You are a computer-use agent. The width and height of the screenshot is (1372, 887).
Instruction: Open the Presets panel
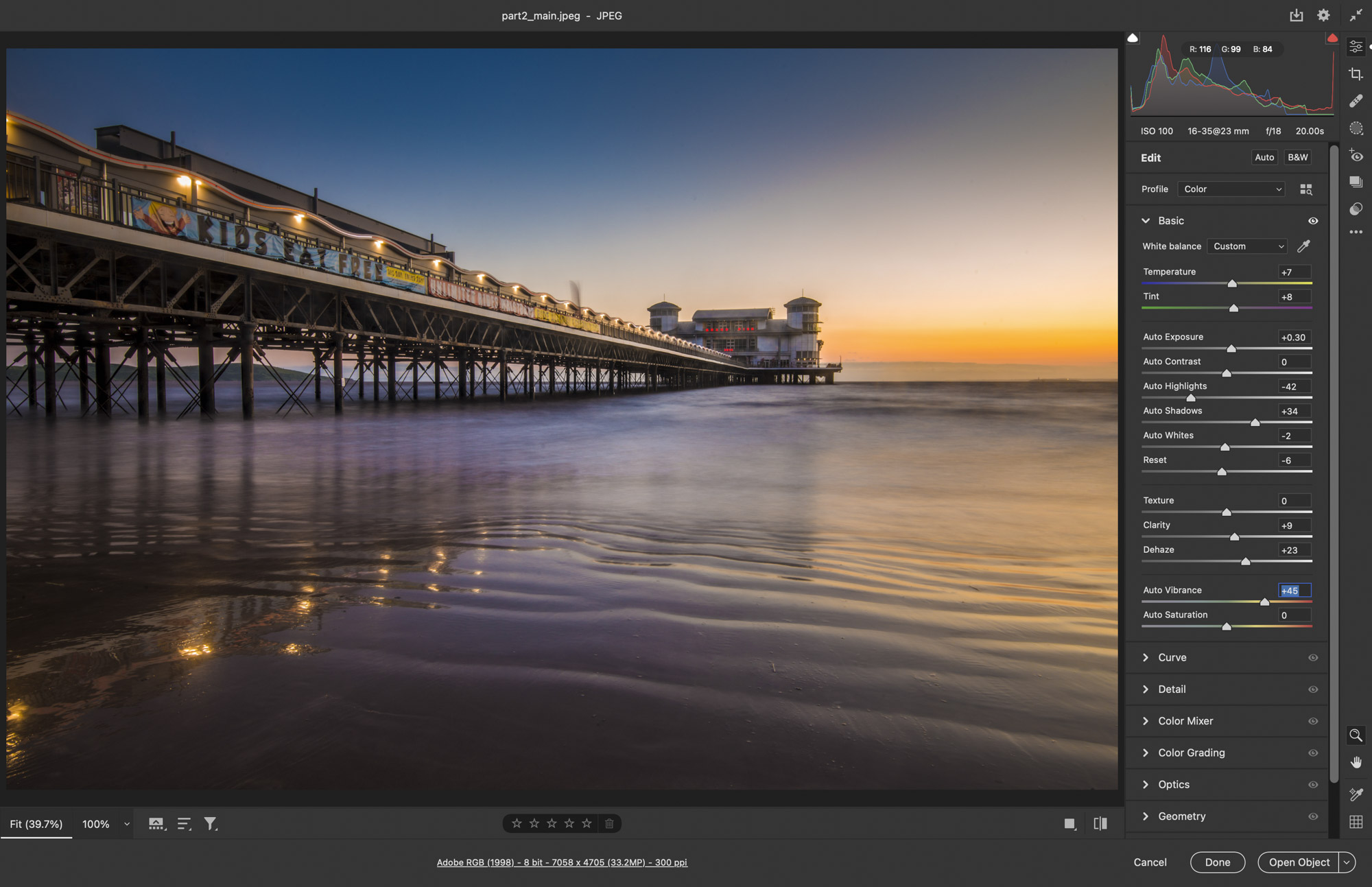coord(1356,182)
